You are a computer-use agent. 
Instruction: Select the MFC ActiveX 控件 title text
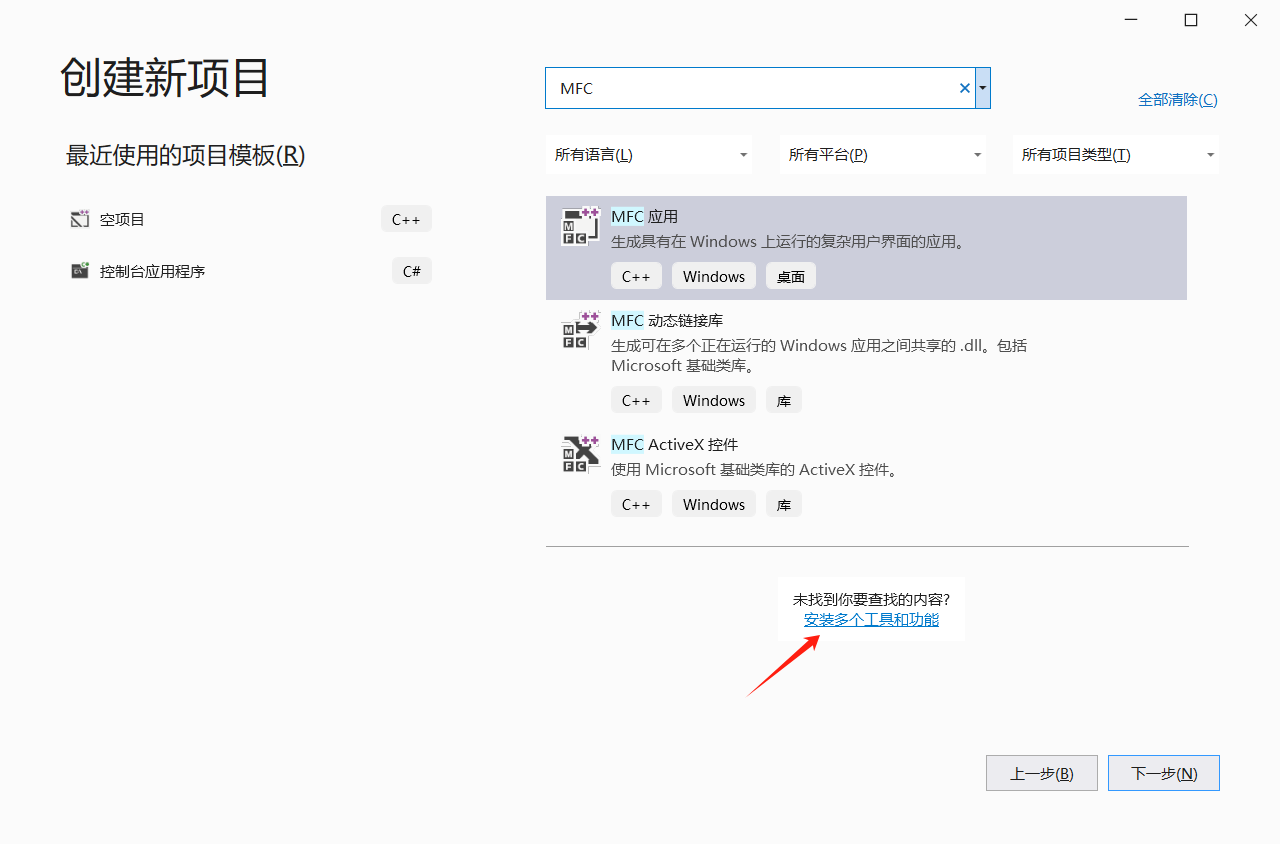coord(674,445)
